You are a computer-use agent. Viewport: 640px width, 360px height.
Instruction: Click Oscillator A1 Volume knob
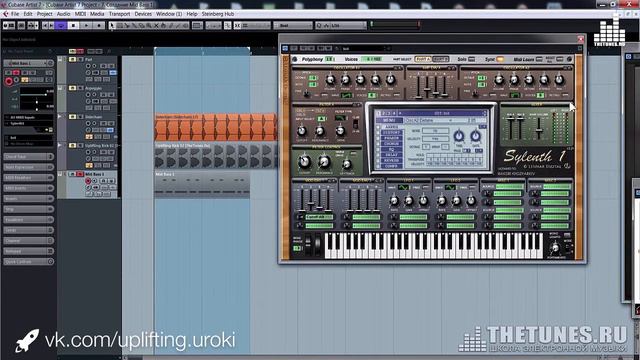[330, 80]
